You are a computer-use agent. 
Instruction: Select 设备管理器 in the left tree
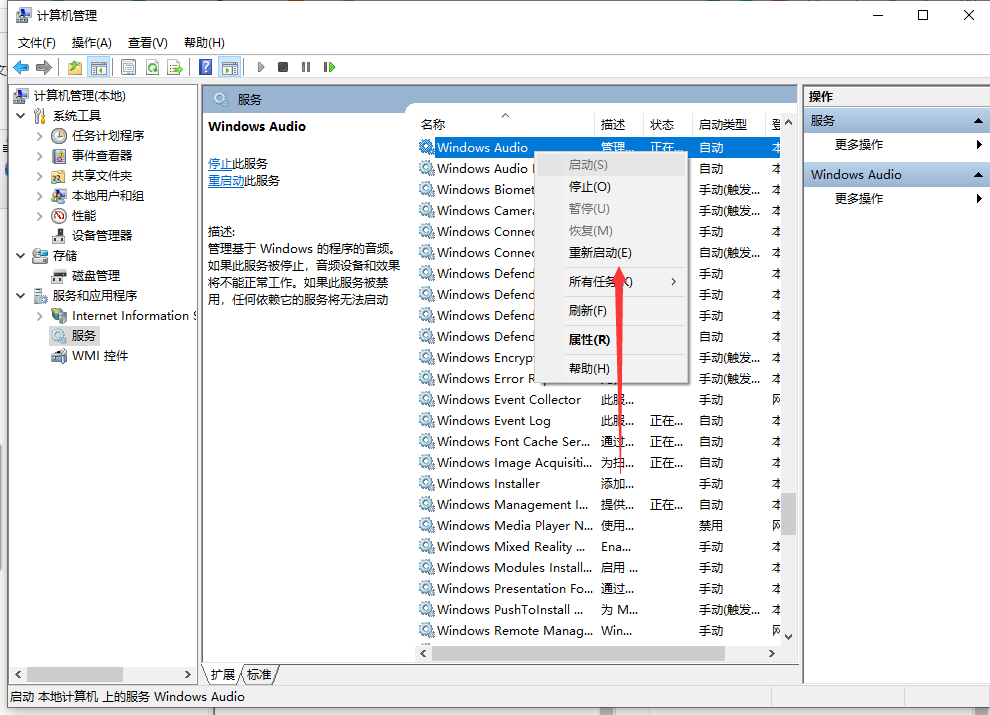coord(102,235)
